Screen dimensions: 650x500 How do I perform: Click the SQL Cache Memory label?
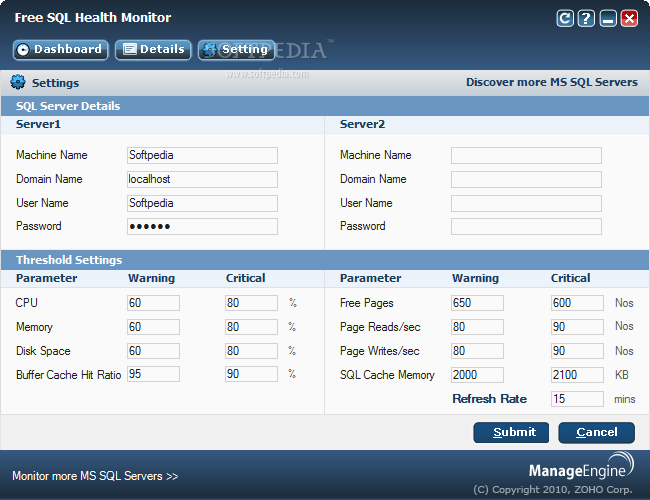(387, 375)
